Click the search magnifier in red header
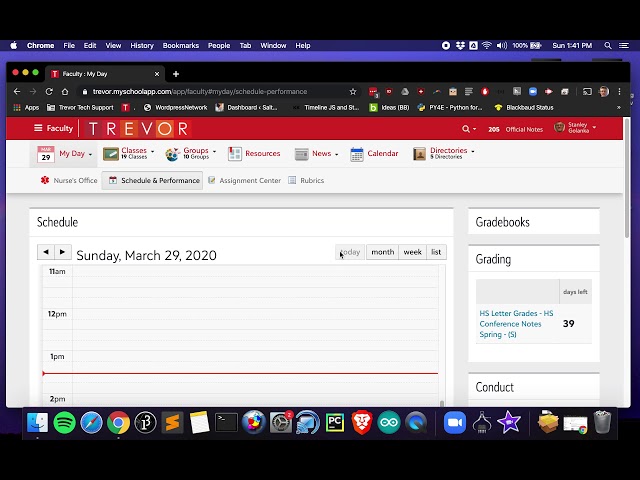 pos(466,129)
